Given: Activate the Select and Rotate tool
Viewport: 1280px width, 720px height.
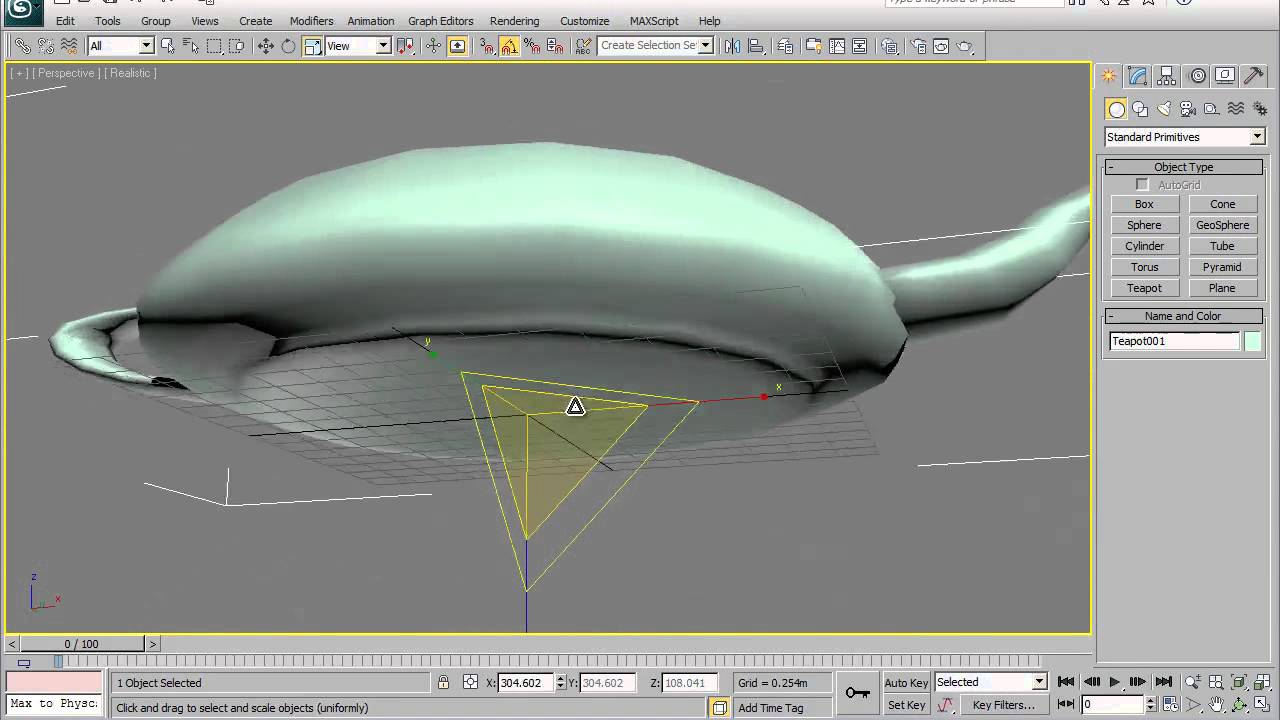Looking at the screenshot, I should pos(288,46).
